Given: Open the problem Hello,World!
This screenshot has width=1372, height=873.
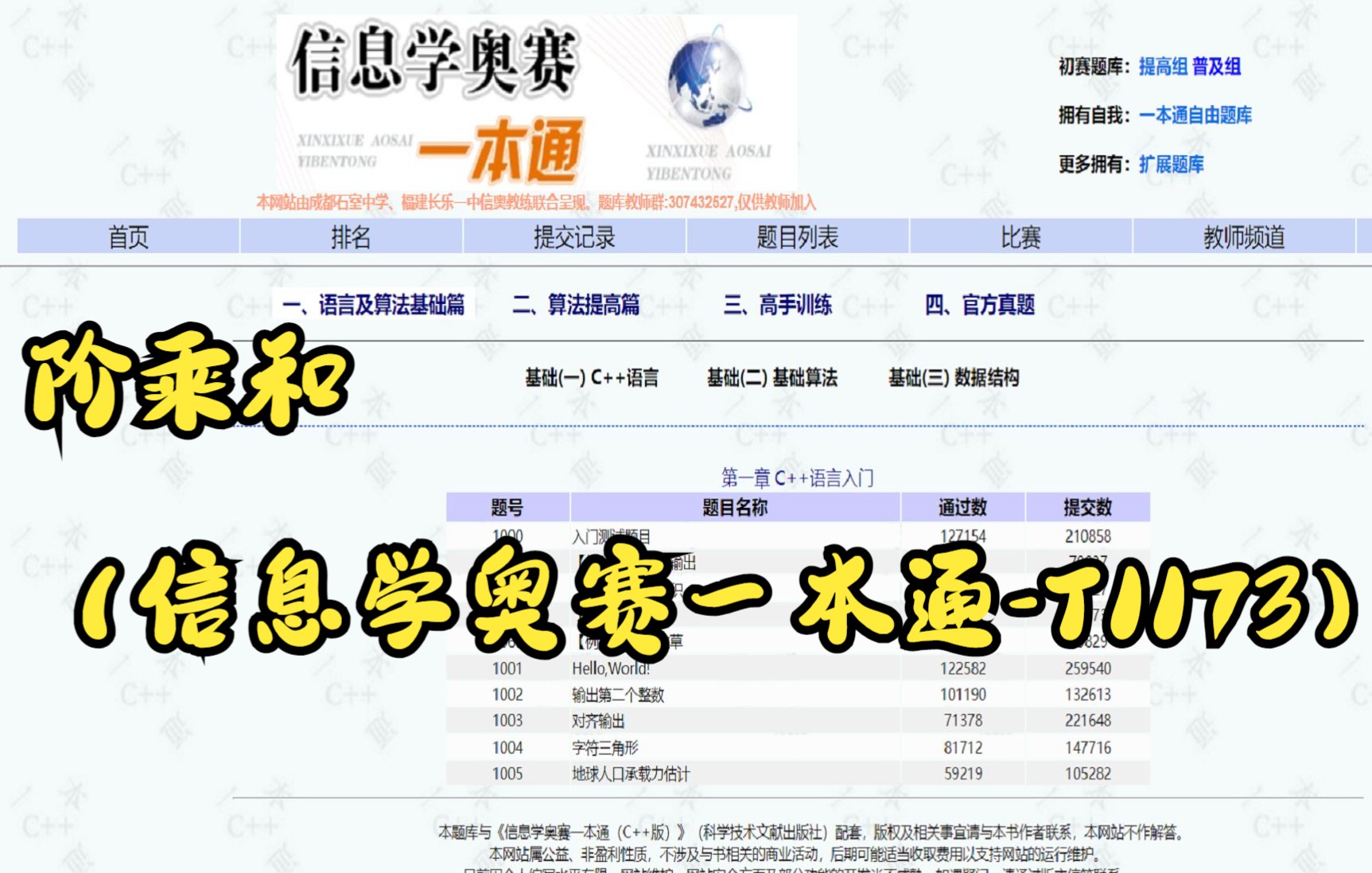Looking at the screenshot, I should point(611,669).
